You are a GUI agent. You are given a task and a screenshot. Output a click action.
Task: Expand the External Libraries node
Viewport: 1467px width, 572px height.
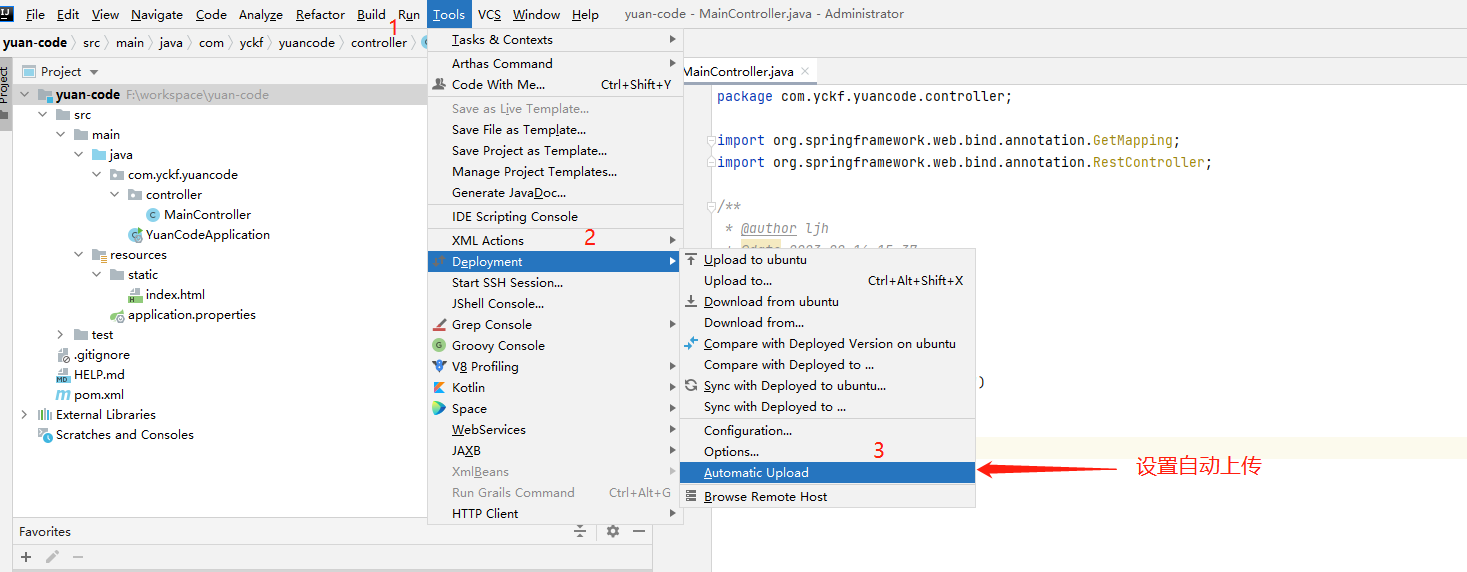coord(25,415)
